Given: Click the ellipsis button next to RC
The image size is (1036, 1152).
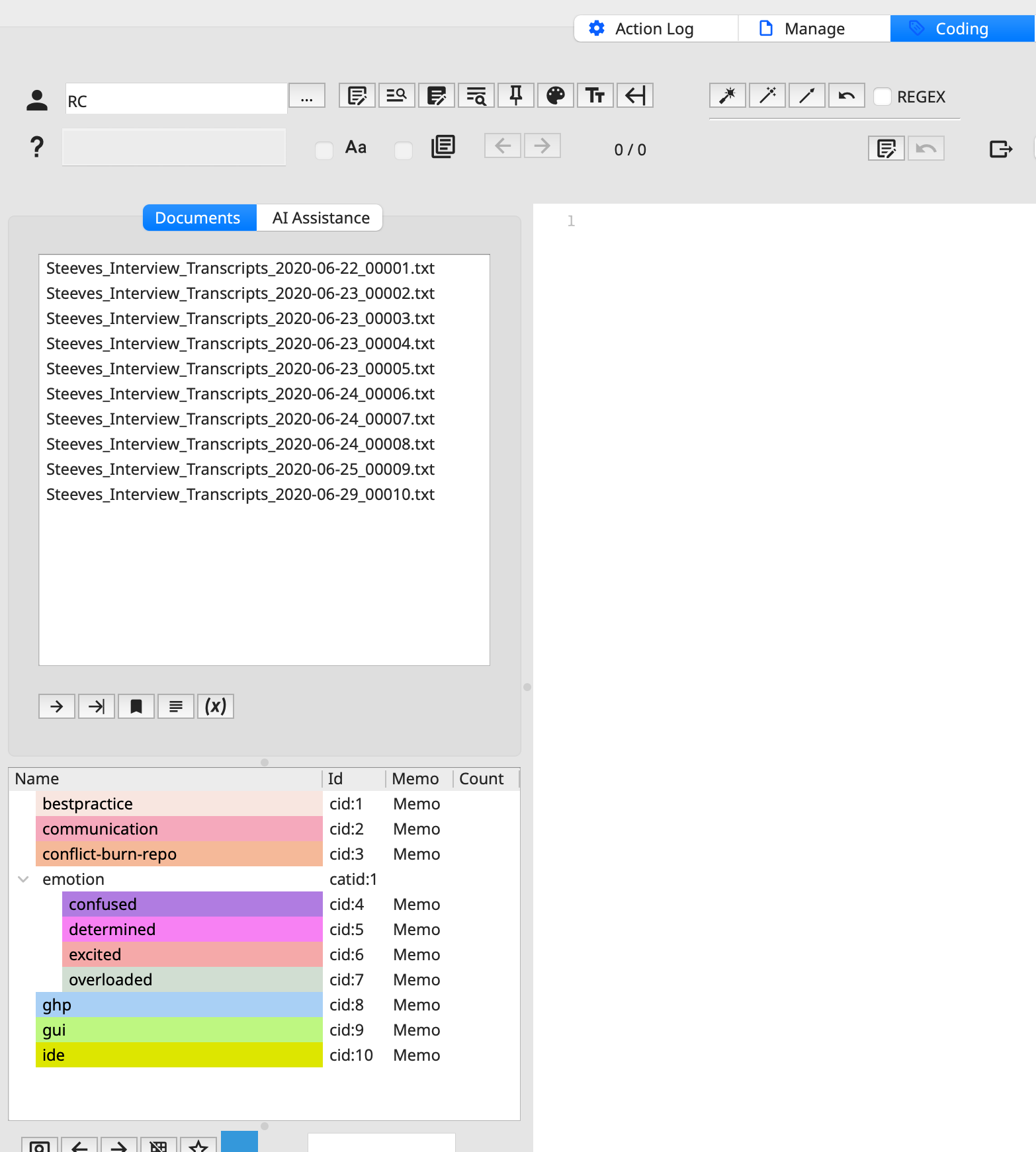Looking at the screenshot, I should (307, 96).
